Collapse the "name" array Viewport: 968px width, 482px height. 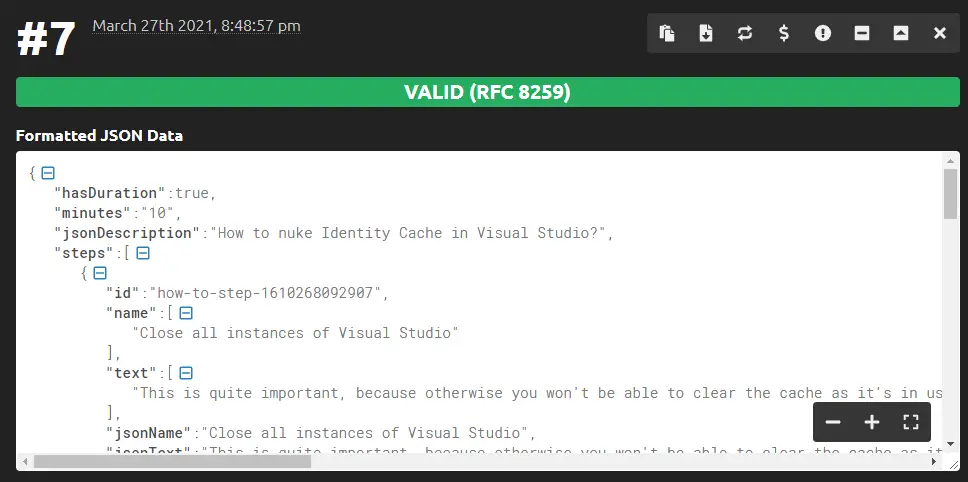coord(186,313)
